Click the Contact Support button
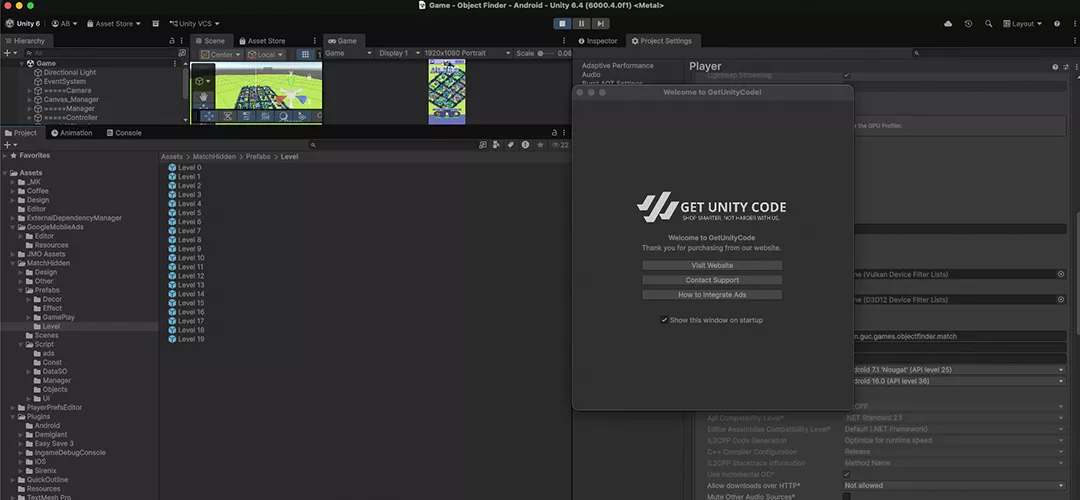 [x=712, y=280]
